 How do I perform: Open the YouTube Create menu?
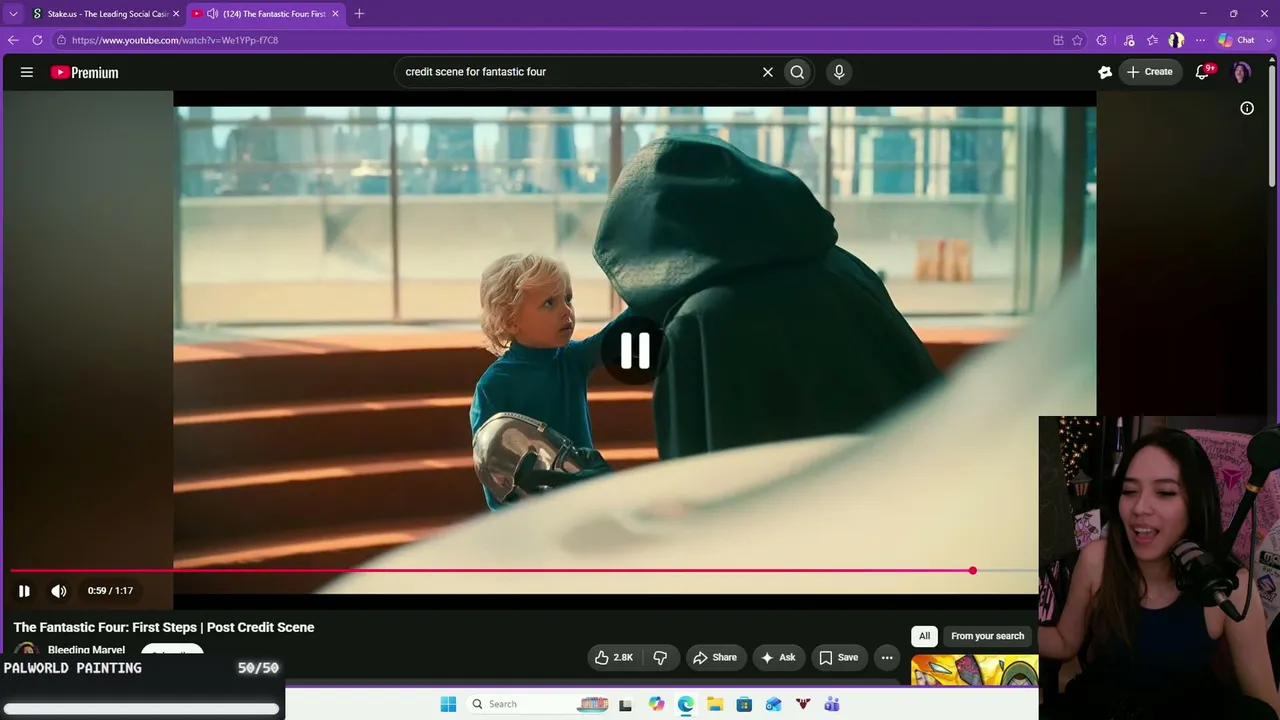pyautogui.click(x=1150, y=72)
